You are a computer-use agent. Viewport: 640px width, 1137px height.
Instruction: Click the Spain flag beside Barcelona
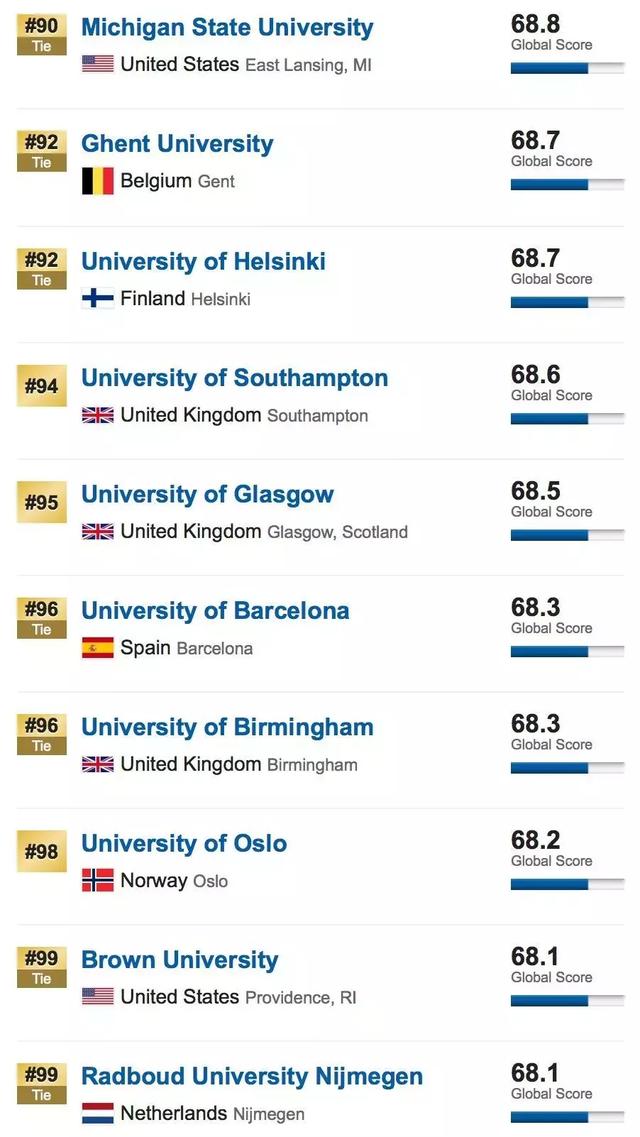(x=97, y=648)
